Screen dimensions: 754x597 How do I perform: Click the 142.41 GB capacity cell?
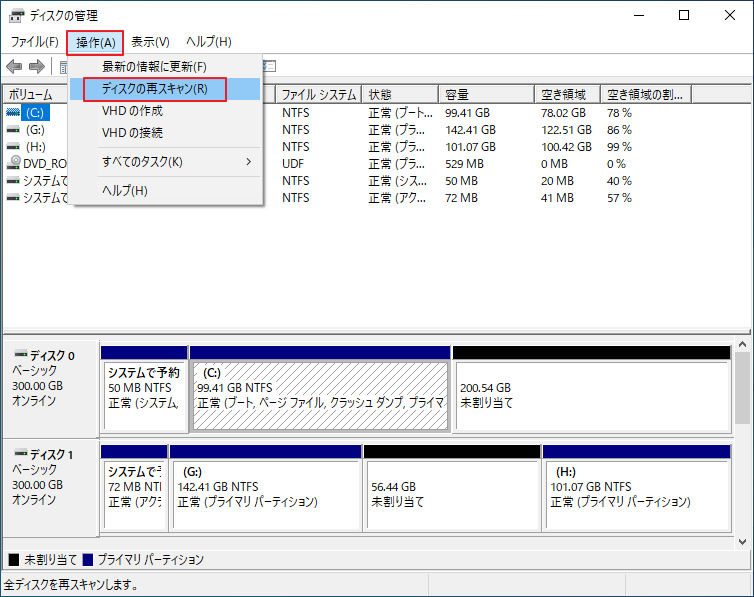pyautogui.click(x=470, y=130)
